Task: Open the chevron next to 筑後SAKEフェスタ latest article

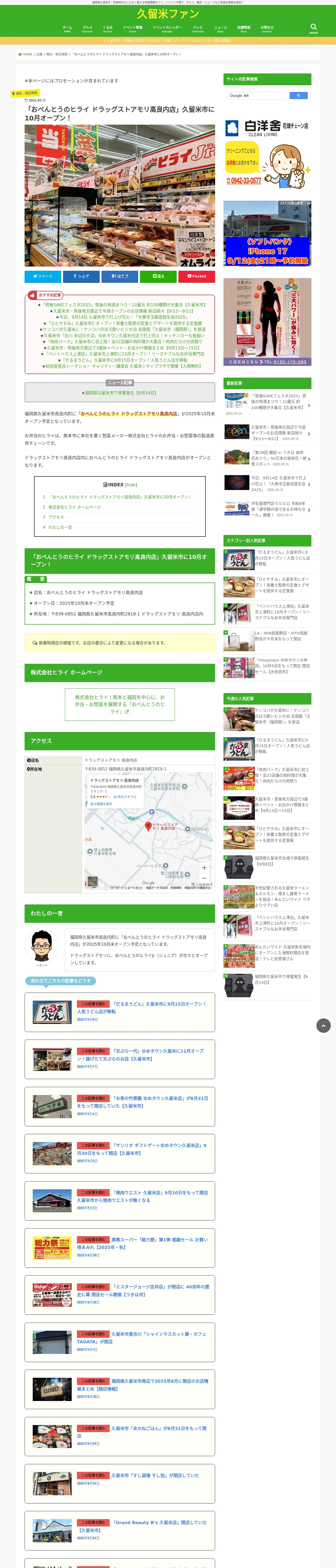Action: coord(309,405)
